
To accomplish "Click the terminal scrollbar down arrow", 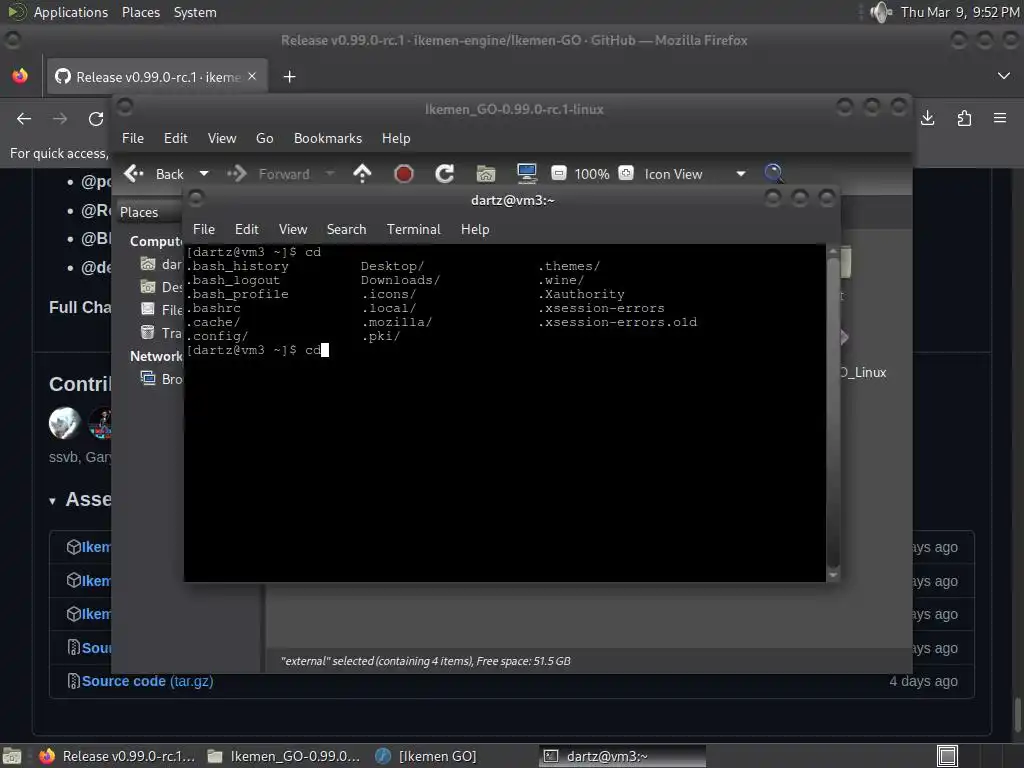I will [x=833, y=575].
